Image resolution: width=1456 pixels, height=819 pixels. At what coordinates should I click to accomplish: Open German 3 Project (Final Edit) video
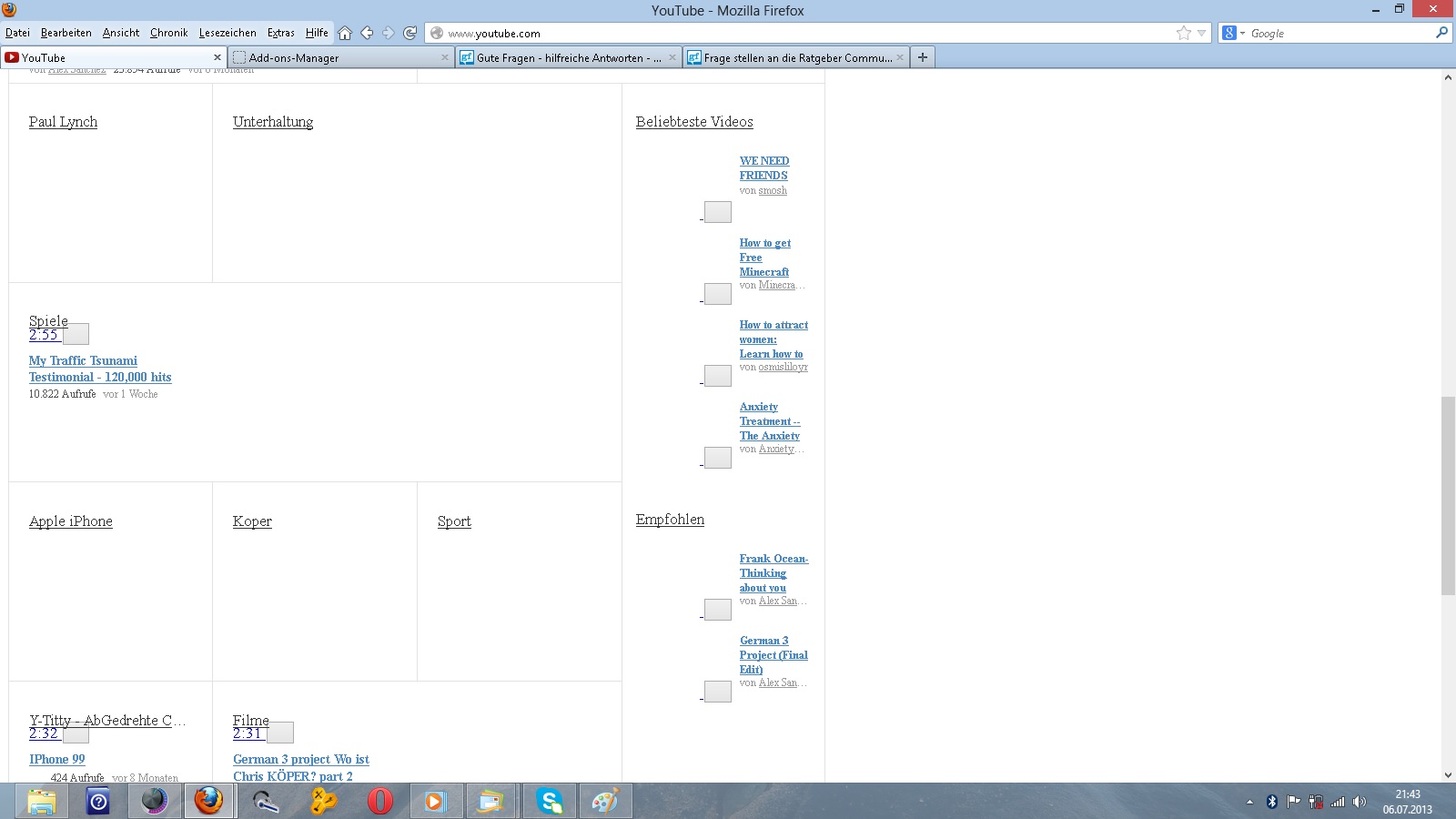tap(773, 655)
